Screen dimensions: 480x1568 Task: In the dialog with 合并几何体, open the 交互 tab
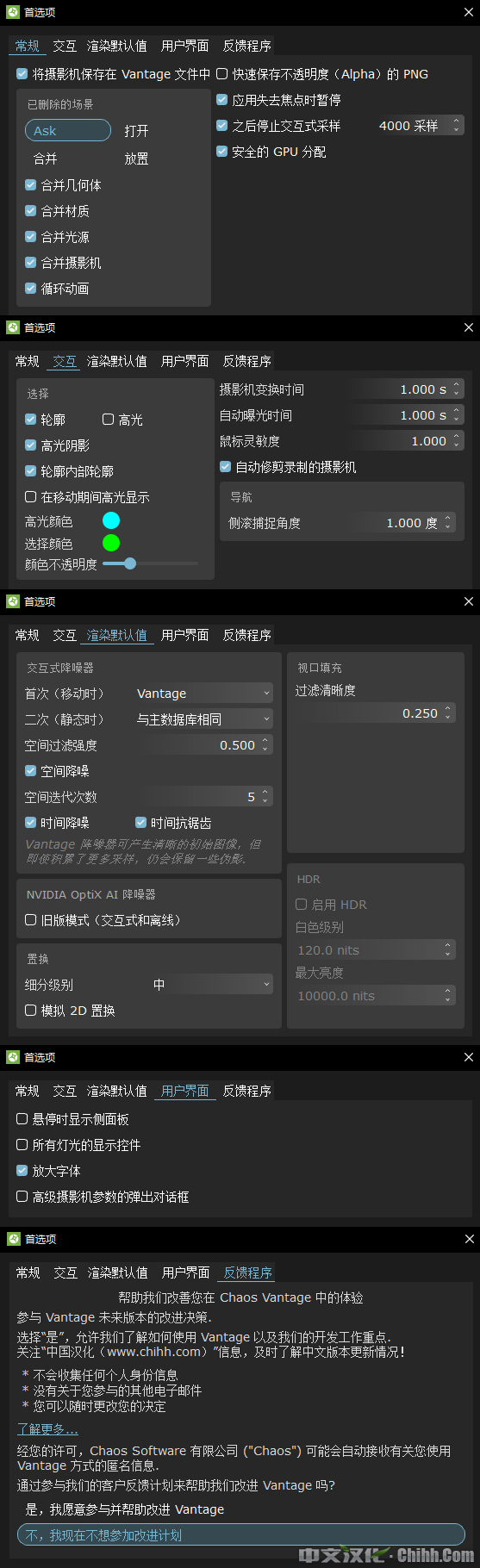point(65,46)
